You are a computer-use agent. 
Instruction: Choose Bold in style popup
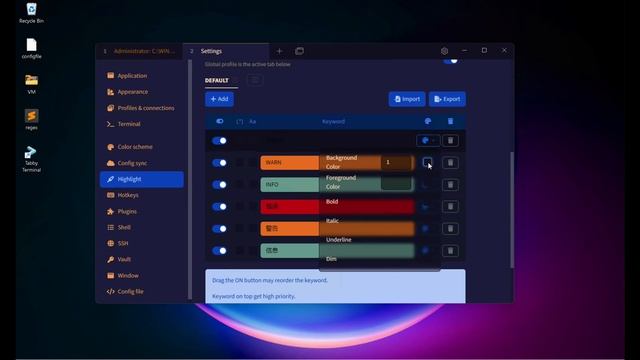[x=332, y=201]
